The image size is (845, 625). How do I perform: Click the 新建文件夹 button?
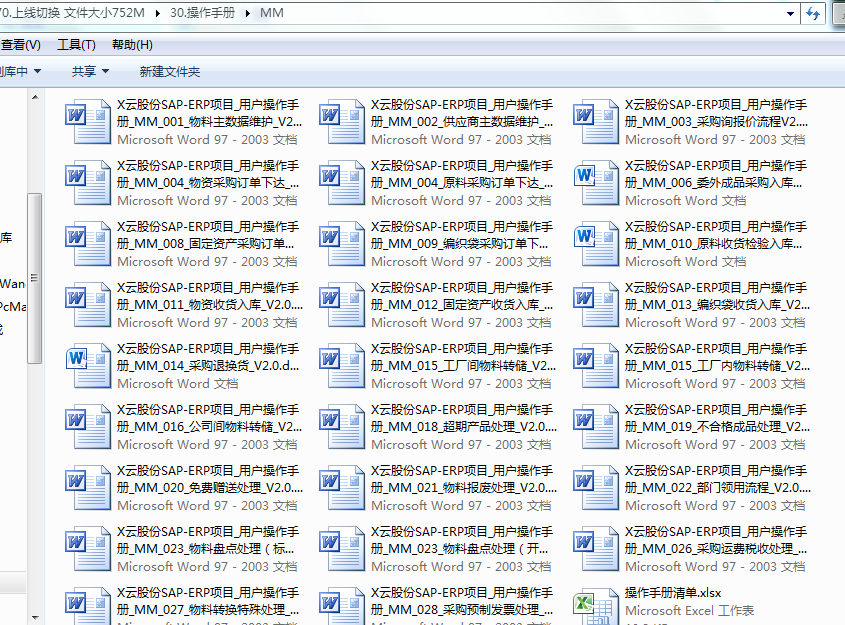[170, 72]
